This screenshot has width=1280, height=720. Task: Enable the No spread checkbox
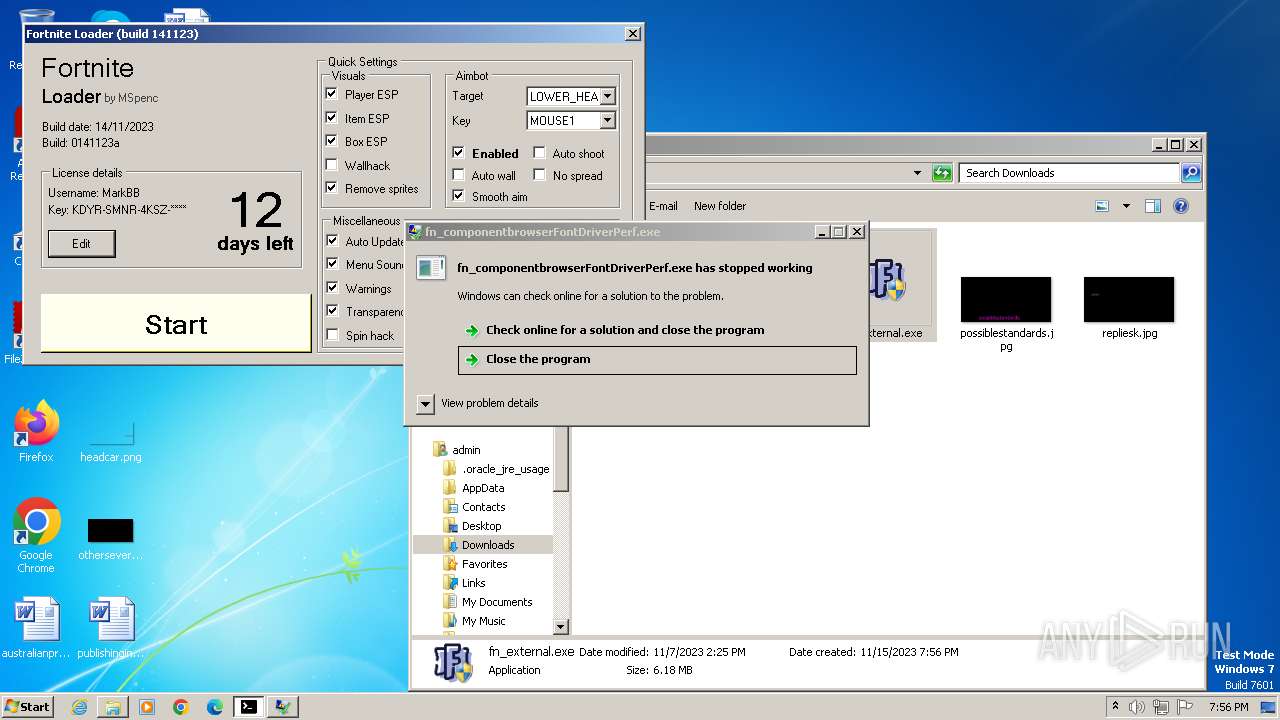(x=539, y=175)
